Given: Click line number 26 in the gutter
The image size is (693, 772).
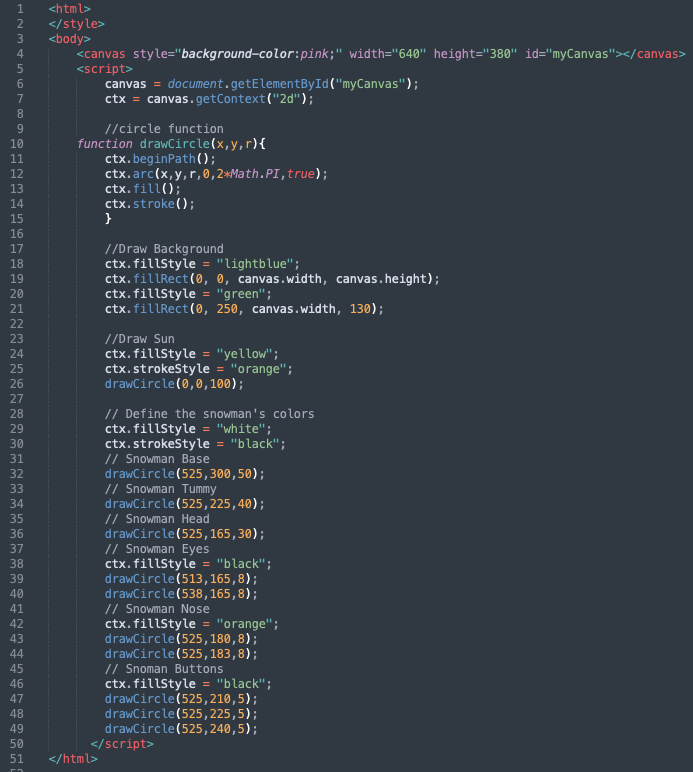Looking at the screenshot, I should tap(17, 384).
